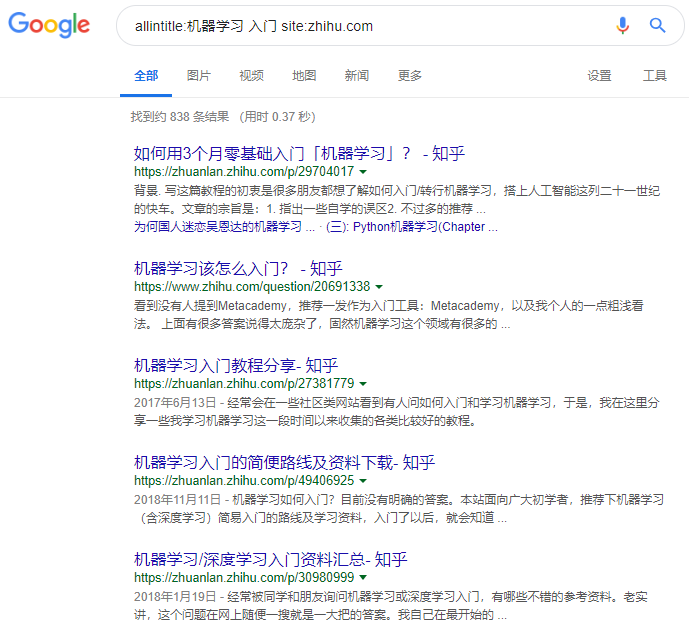Screen dimensions: 689x630
Task: Switch to the 视频 tab
Action: pos(251,76)
